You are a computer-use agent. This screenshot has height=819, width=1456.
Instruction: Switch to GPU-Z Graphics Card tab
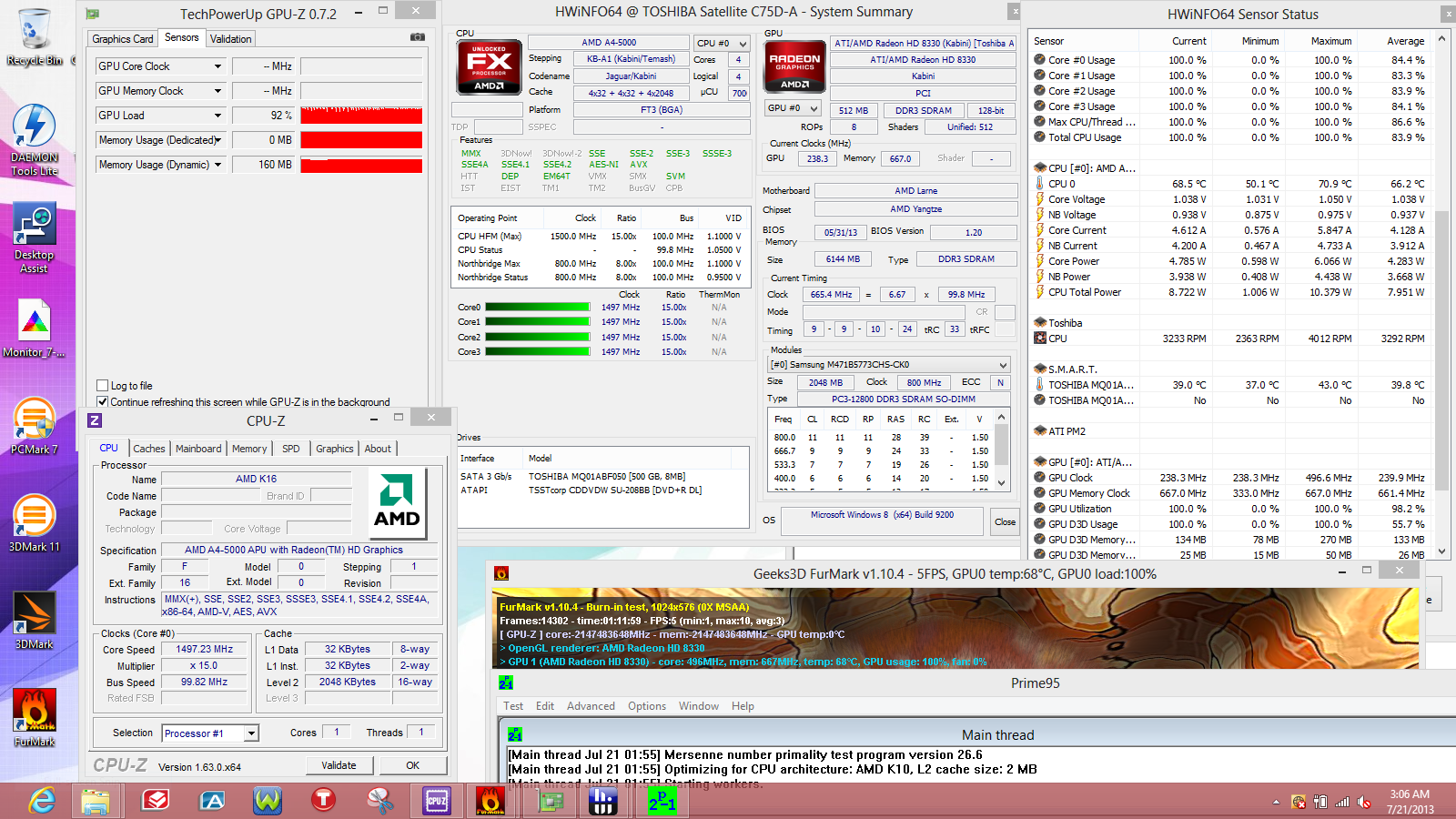[x=123, y=39]
